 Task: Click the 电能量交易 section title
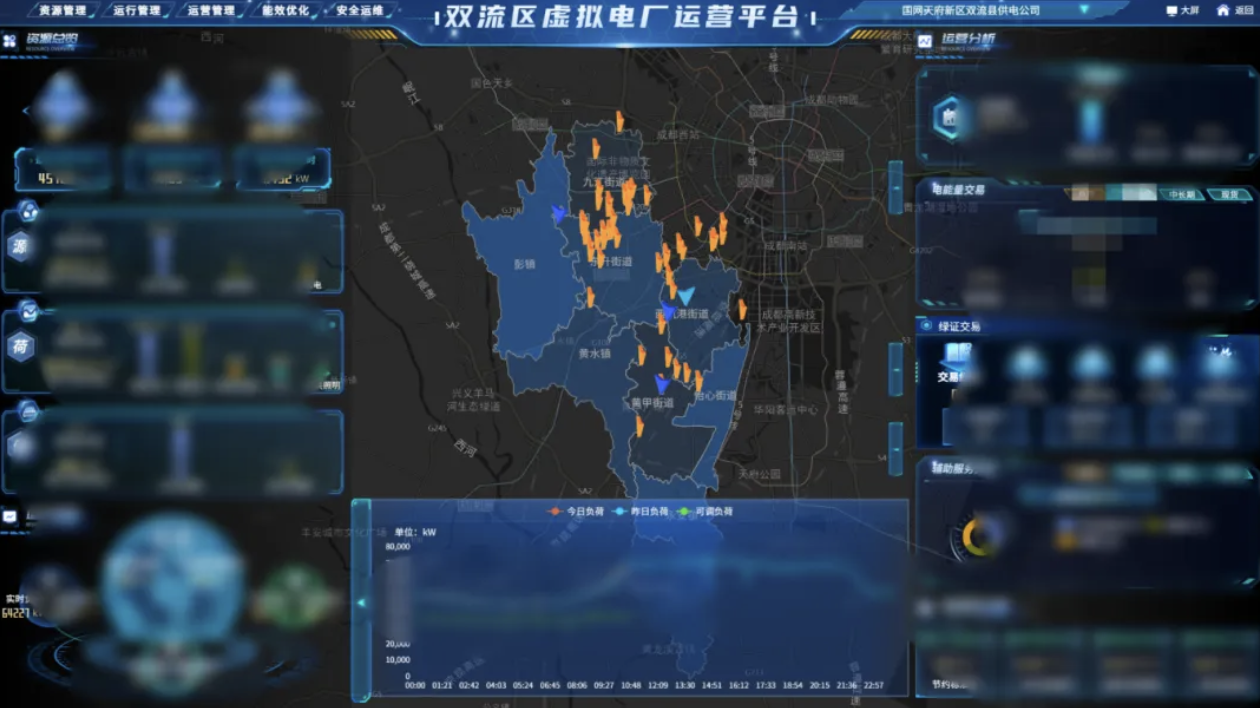(959, 190)
